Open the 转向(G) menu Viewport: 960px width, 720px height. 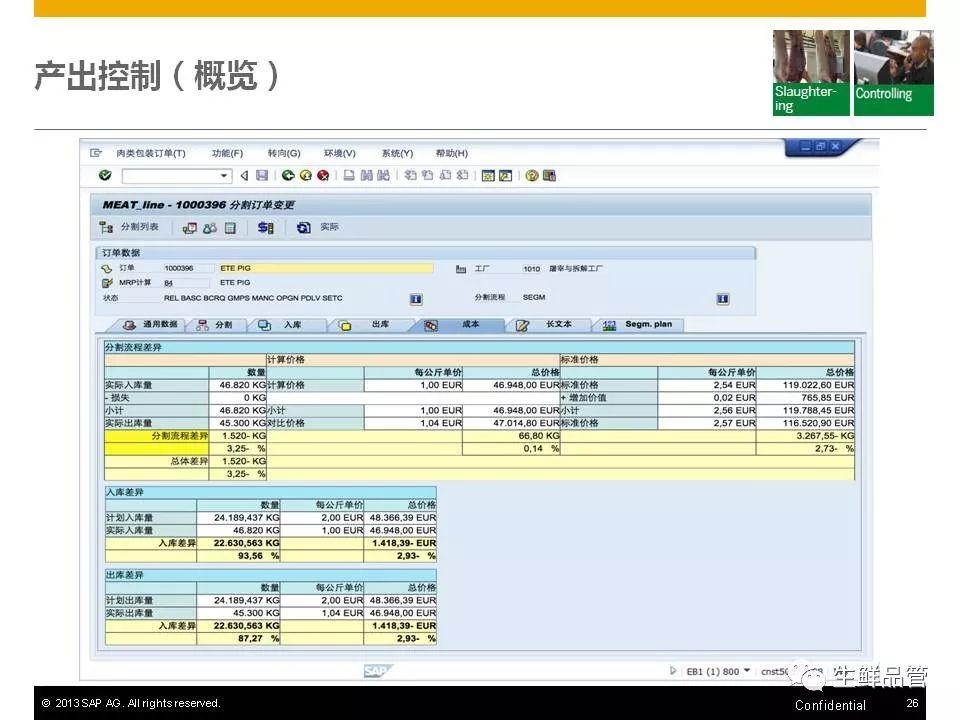pos(283,153)
